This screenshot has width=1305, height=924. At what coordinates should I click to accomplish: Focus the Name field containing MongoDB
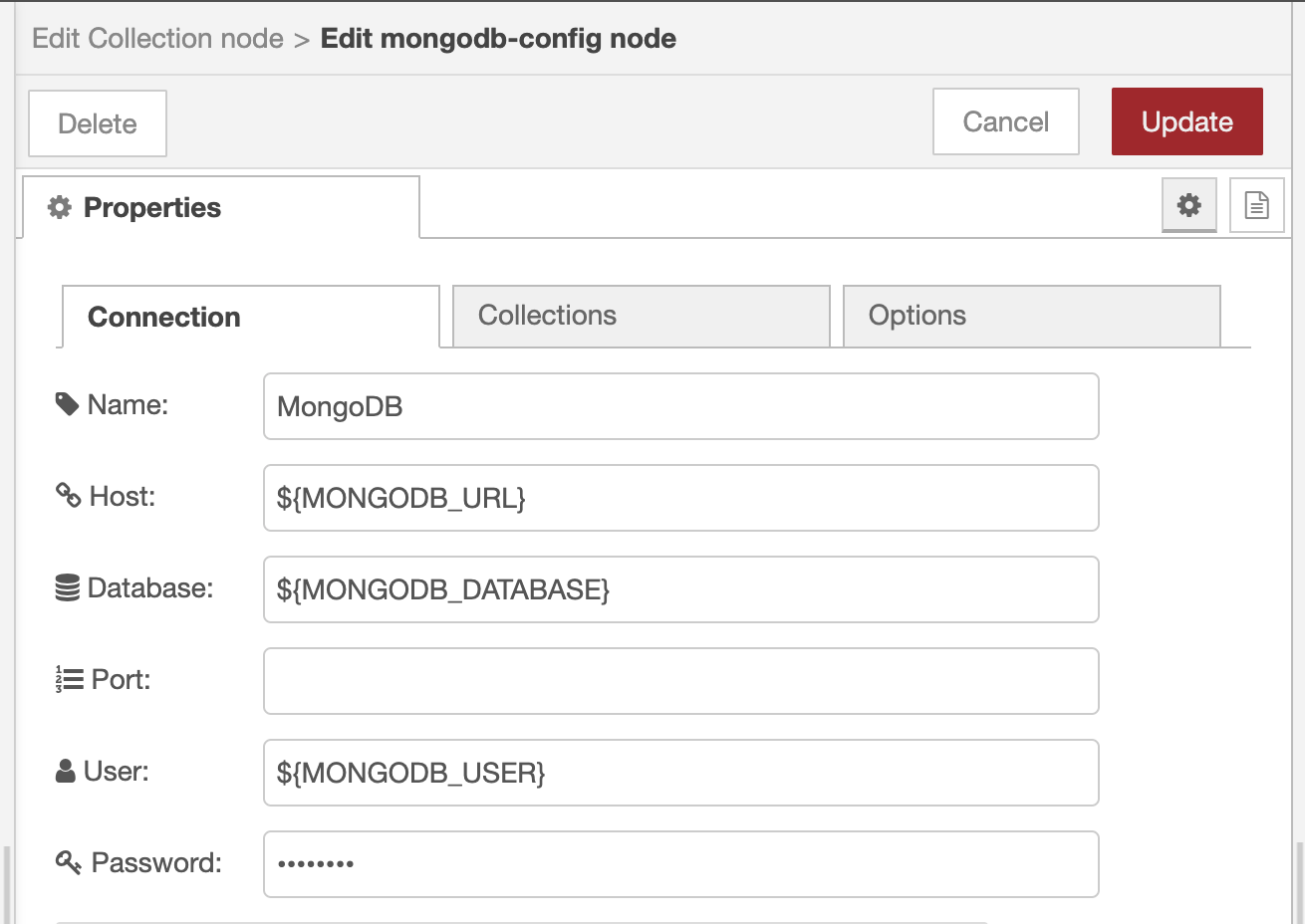point(681,406)
